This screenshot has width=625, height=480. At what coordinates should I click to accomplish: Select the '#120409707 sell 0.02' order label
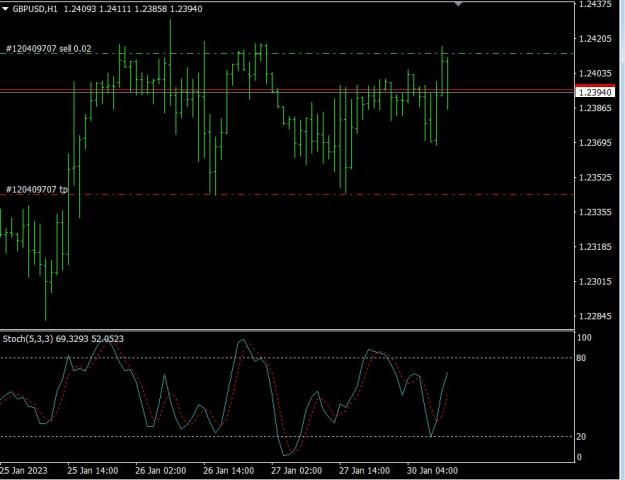[x=49, y=49]
